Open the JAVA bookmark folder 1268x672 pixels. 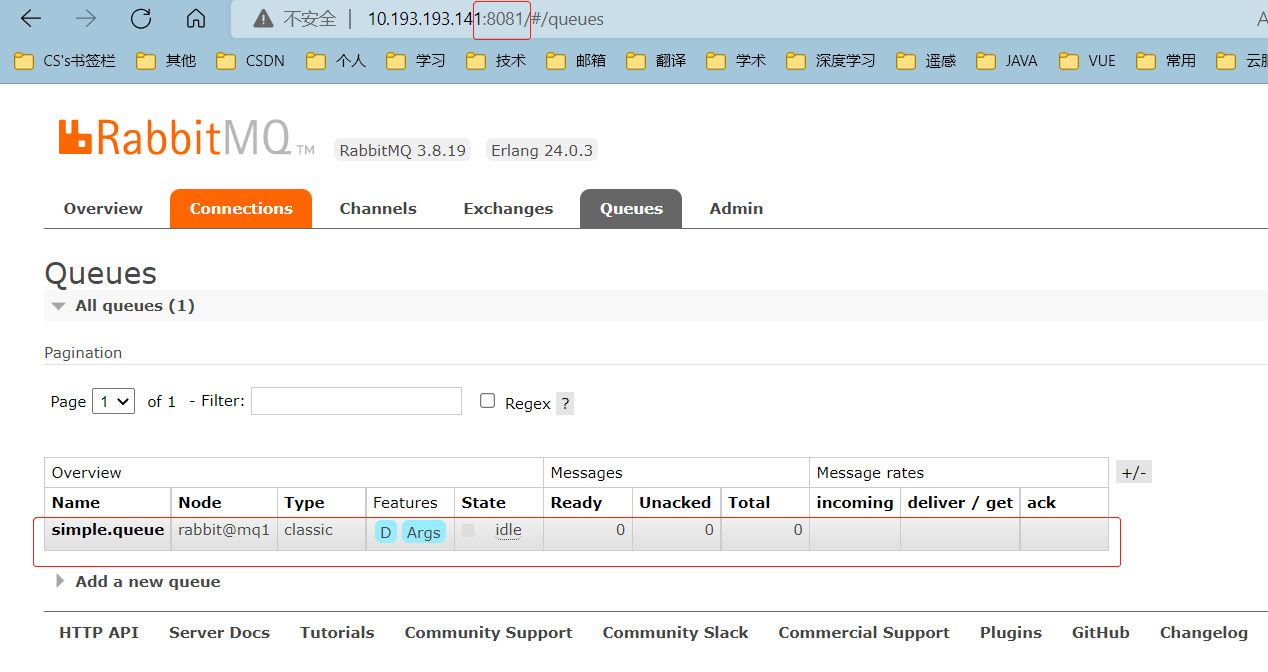[x=1007, y=61]
